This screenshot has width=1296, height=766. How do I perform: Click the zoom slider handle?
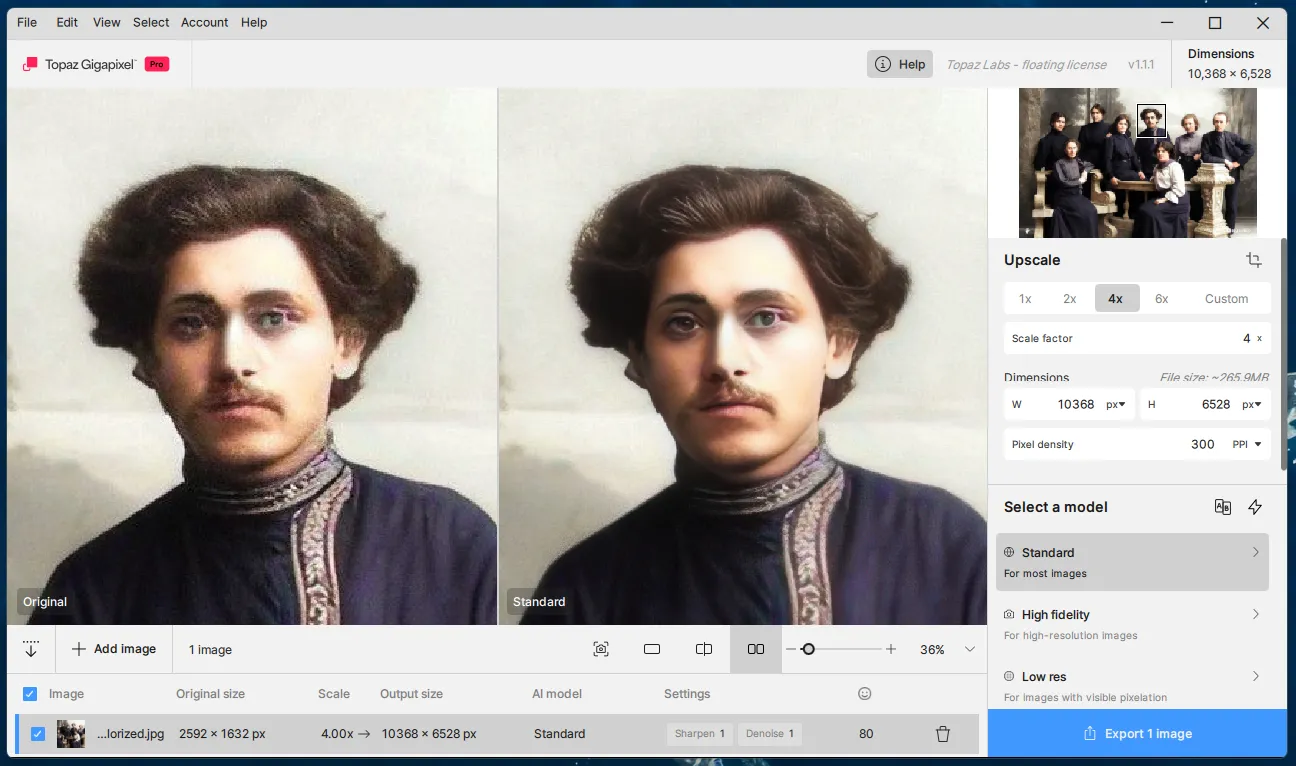808,649
